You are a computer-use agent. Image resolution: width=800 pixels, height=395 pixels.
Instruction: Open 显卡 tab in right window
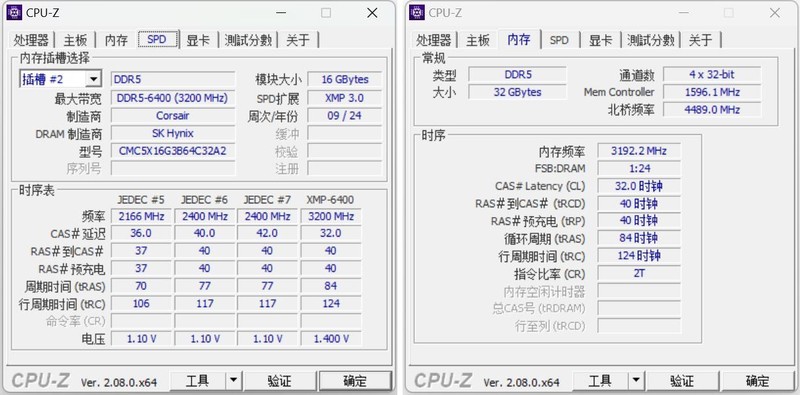601,40
